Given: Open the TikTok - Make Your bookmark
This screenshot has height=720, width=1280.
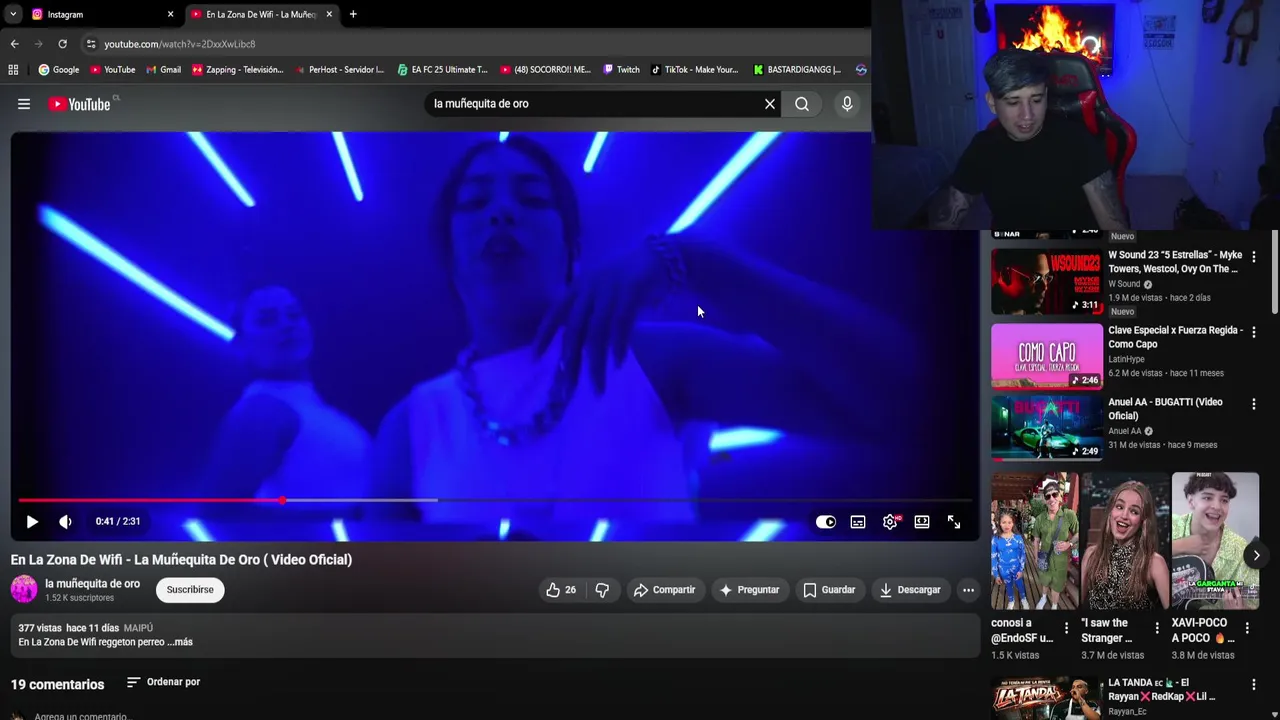Looking at the screenshot, I should pyautogui.click(x=695, y=70).
